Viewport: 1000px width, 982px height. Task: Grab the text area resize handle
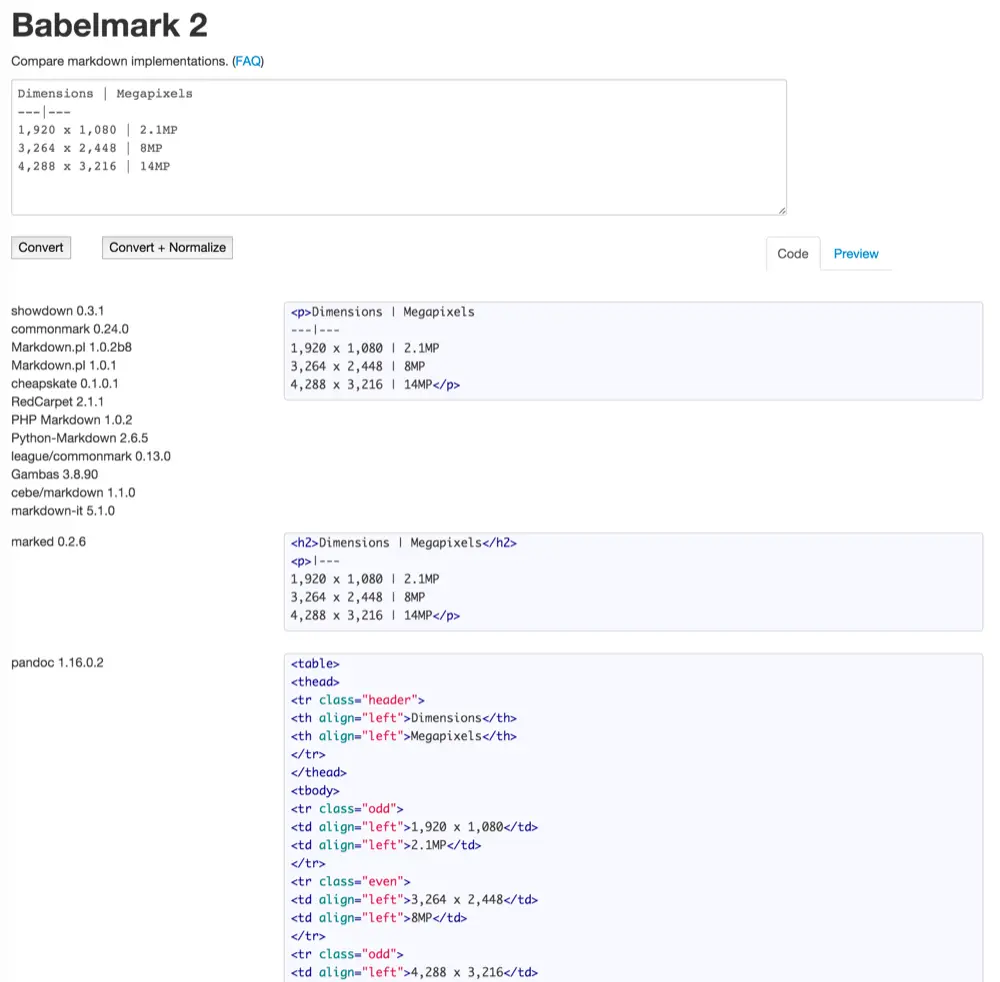coord(781,210)
